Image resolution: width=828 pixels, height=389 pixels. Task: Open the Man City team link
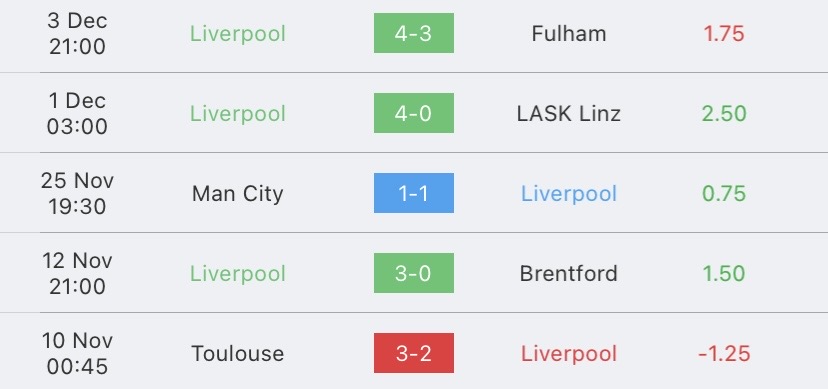238,194
